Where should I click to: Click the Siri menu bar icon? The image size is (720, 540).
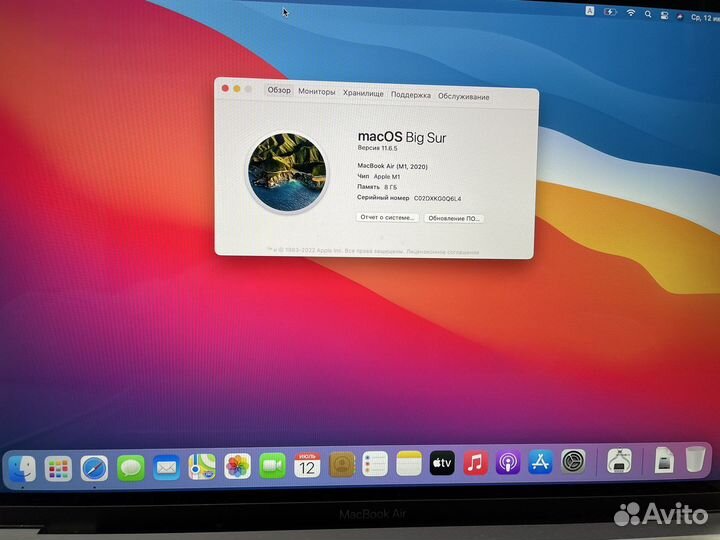(x=680, y=16)
